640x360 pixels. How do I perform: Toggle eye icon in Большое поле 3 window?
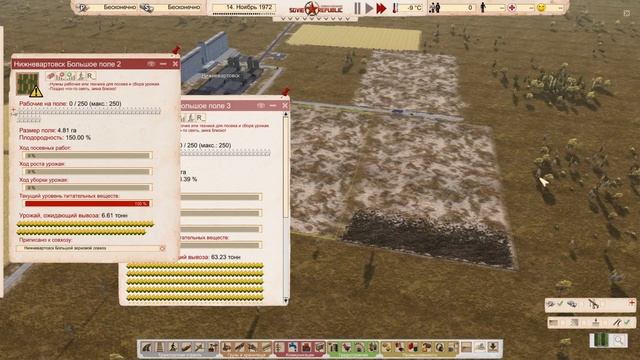pos(261,106)
